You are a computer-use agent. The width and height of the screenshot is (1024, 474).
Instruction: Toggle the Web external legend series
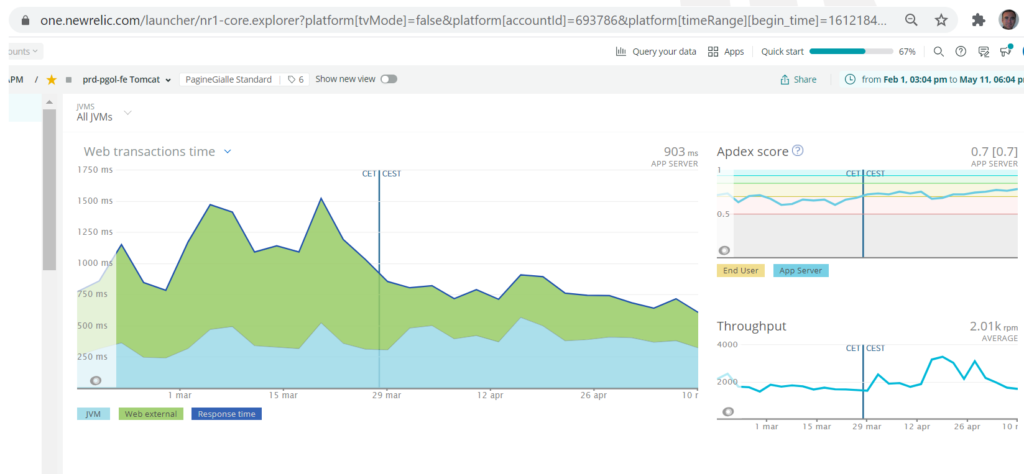tap(151, 414)
